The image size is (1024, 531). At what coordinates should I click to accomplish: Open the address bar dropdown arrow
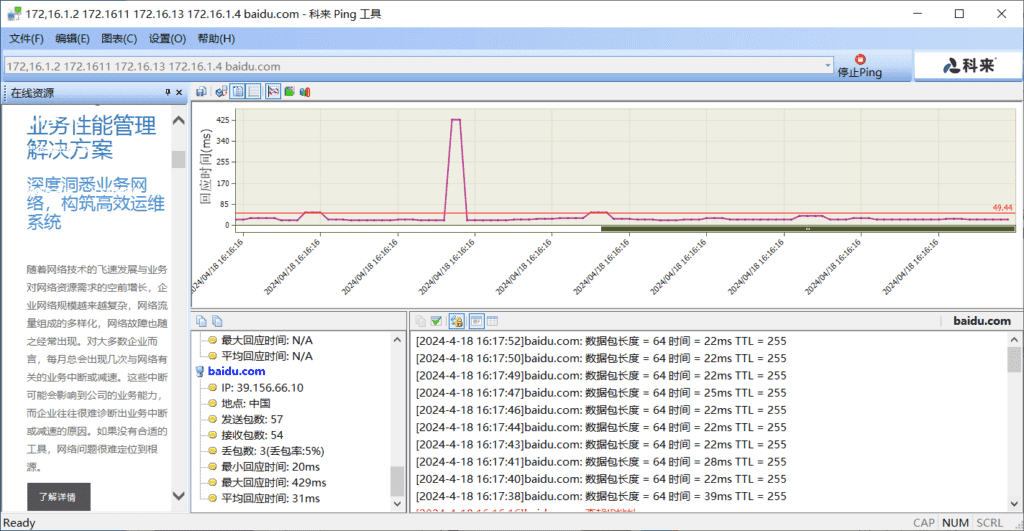[828, 66]
